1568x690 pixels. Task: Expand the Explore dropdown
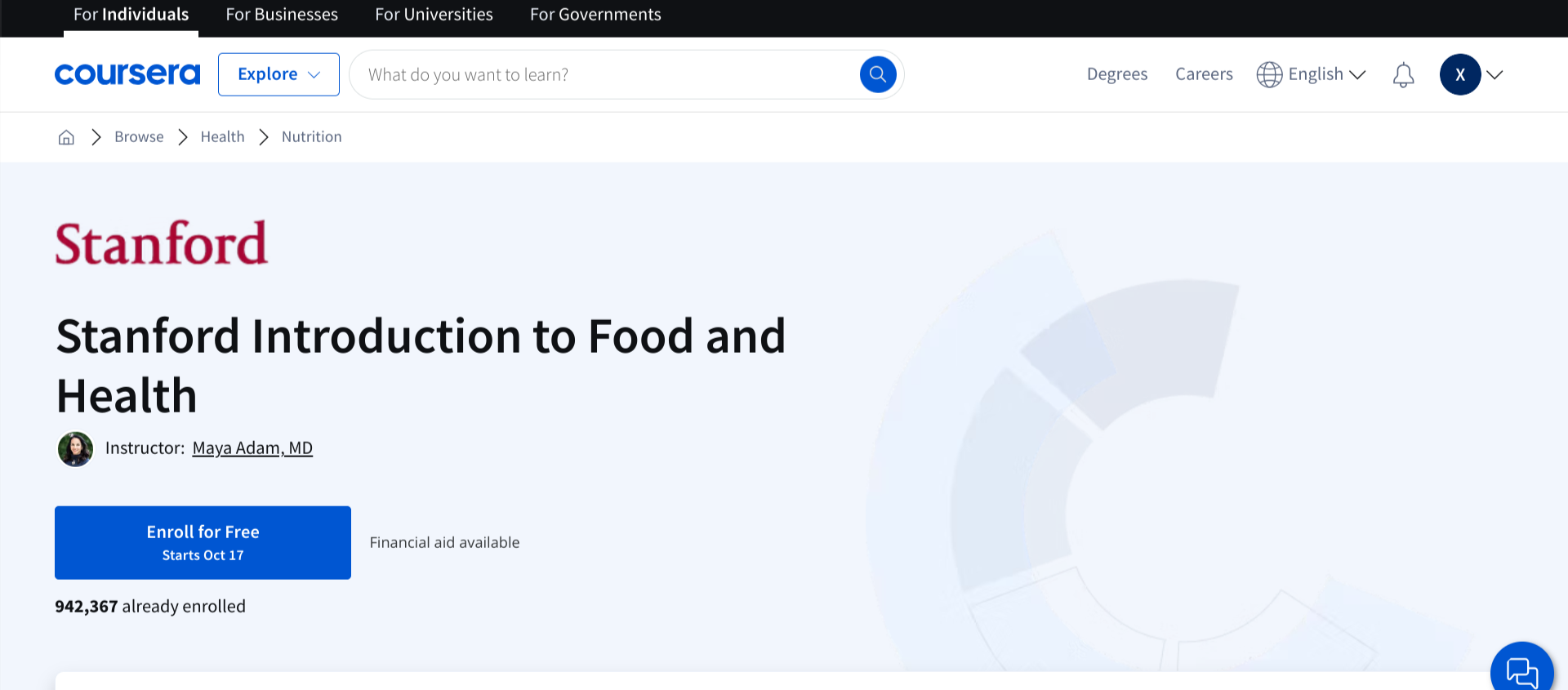pos(278,74)
